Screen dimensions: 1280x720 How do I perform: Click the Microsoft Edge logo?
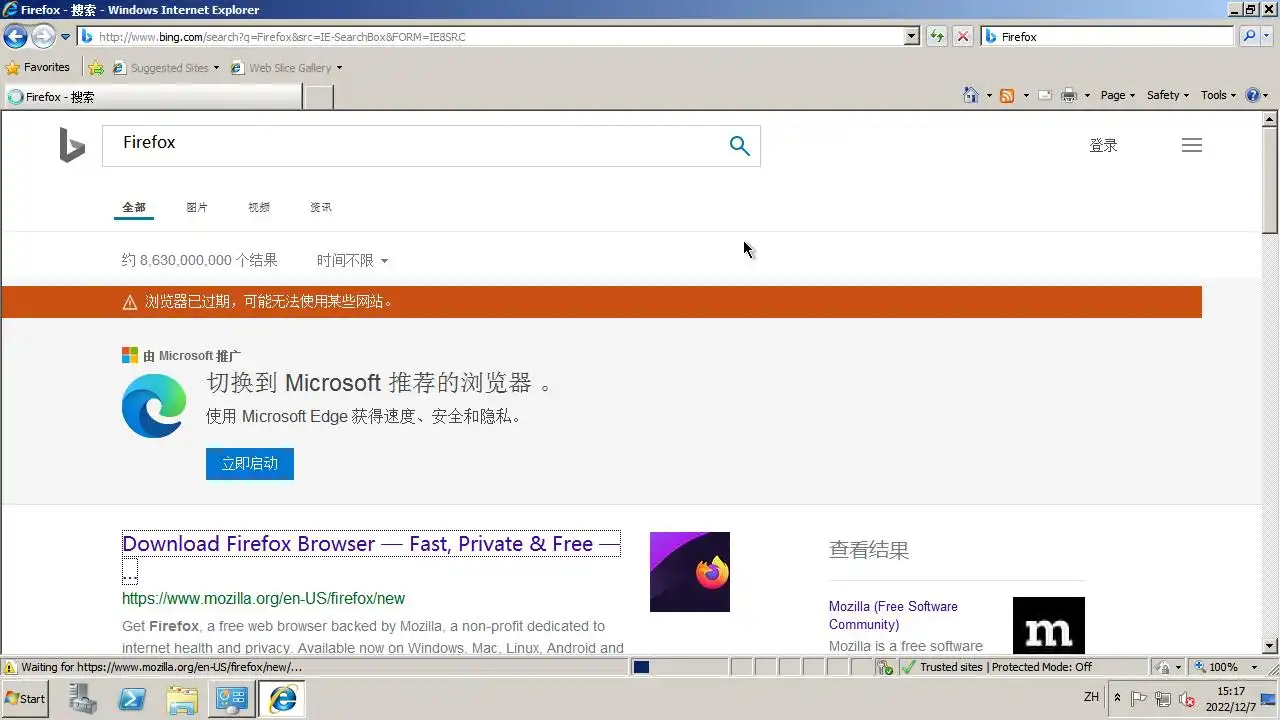[154, 406]
